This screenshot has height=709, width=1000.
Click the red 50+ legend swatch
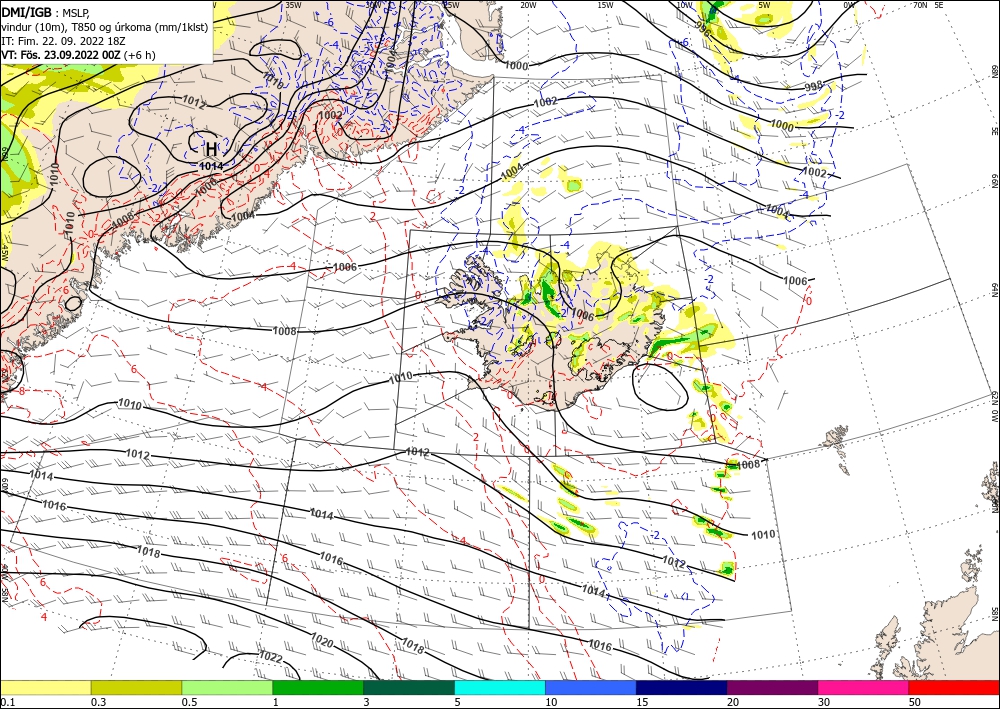(x=954, y=687)
